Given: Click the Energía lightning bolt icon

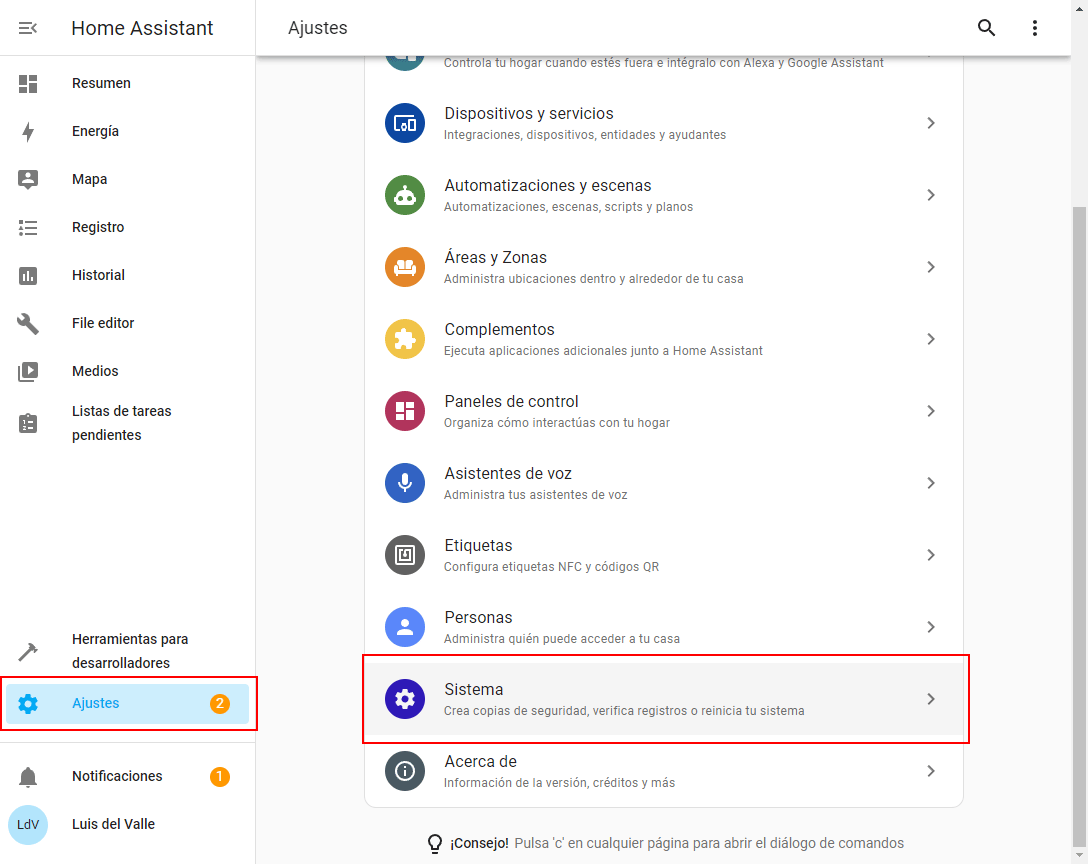Looking at the screenshot, I should (x=28, y=132).
